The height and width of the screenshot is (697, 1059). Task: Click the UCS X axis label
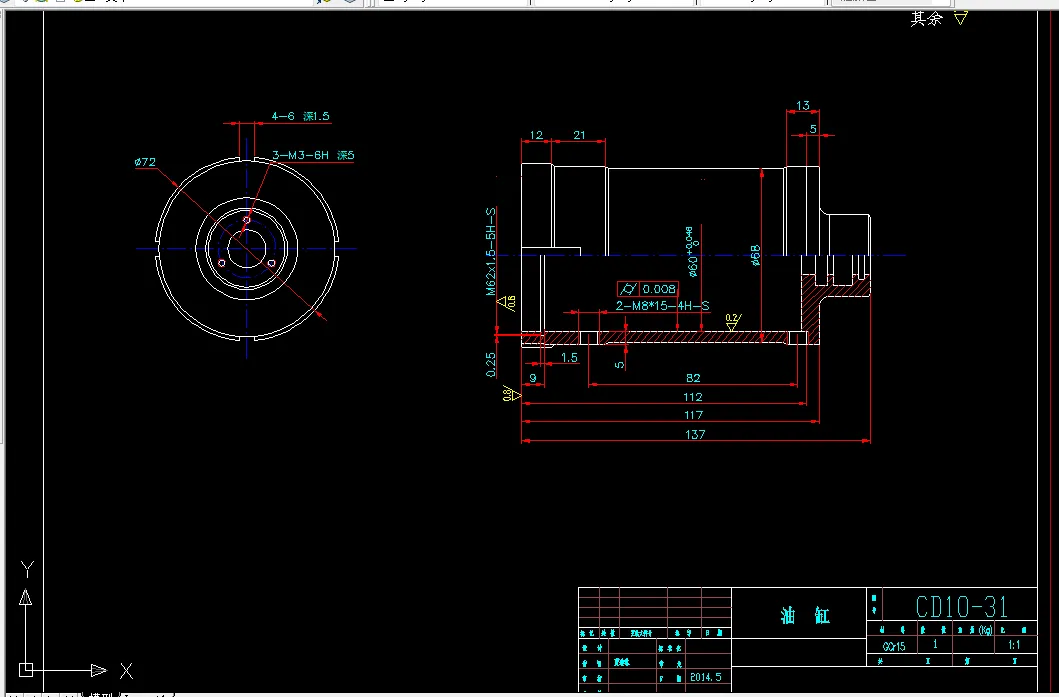tap(126, 671)
